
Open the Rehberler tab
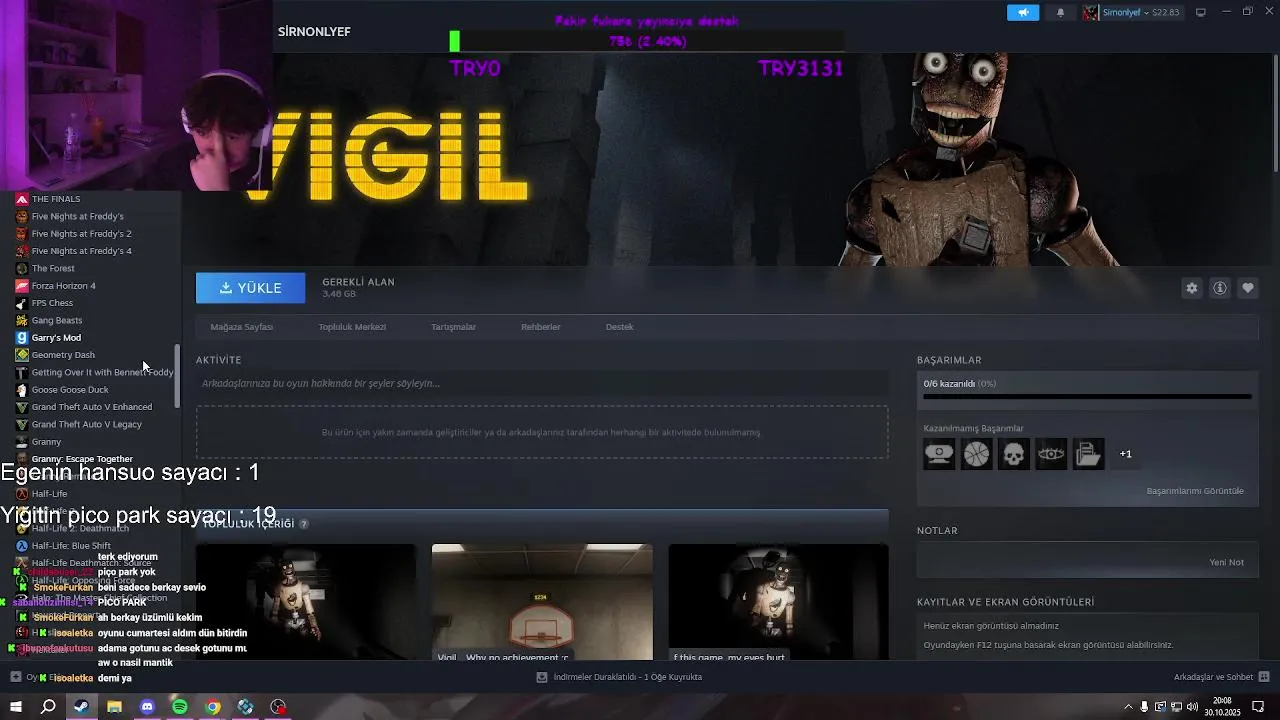pyautogui.click(x=540, y=327)
